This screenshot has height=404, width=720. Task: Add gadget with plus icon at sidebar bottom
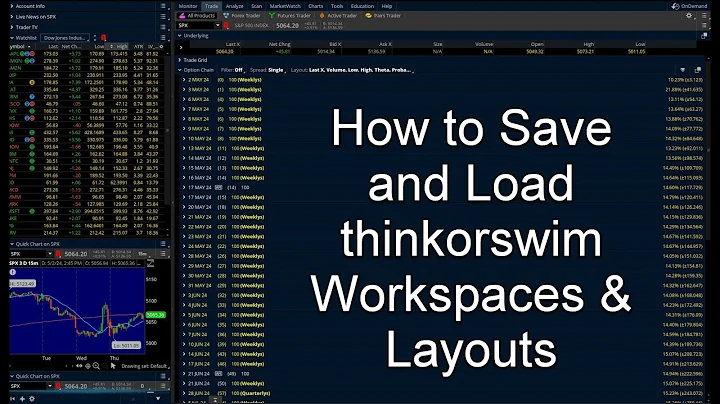[x=22, y=399]
